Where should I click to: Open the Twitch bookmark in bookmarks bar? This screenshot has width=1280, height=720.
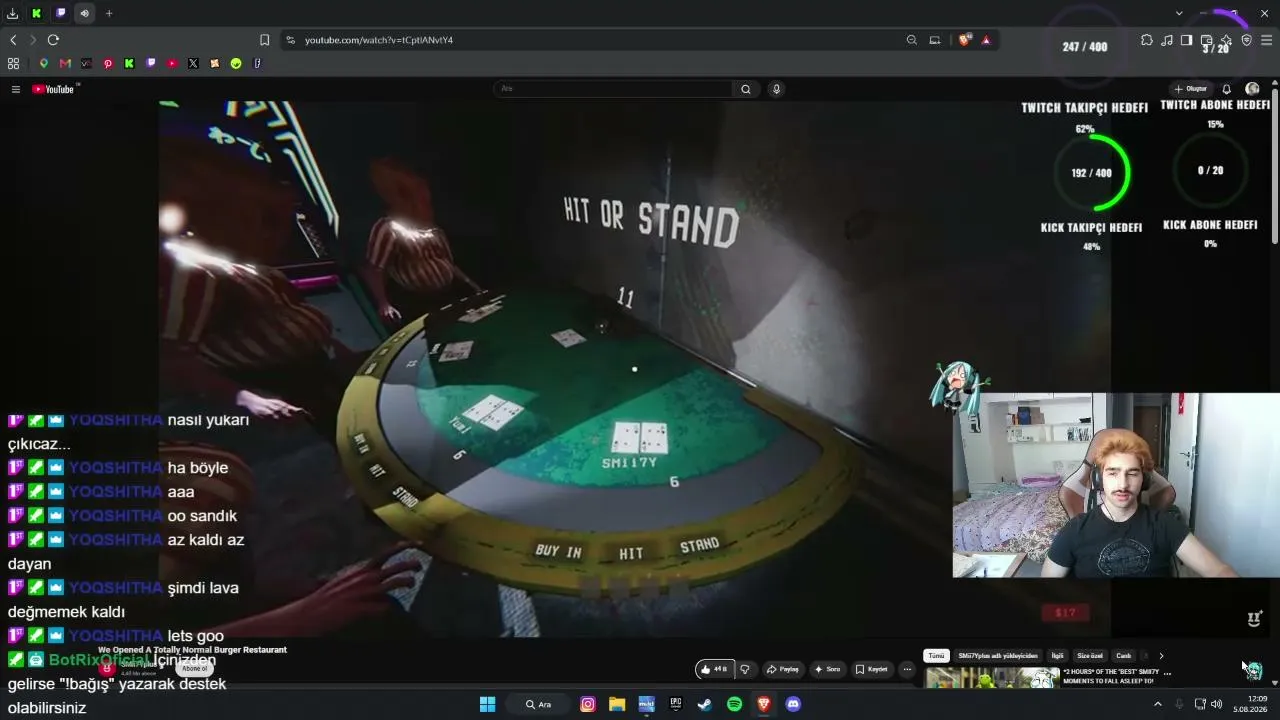[x=151, y=63]
